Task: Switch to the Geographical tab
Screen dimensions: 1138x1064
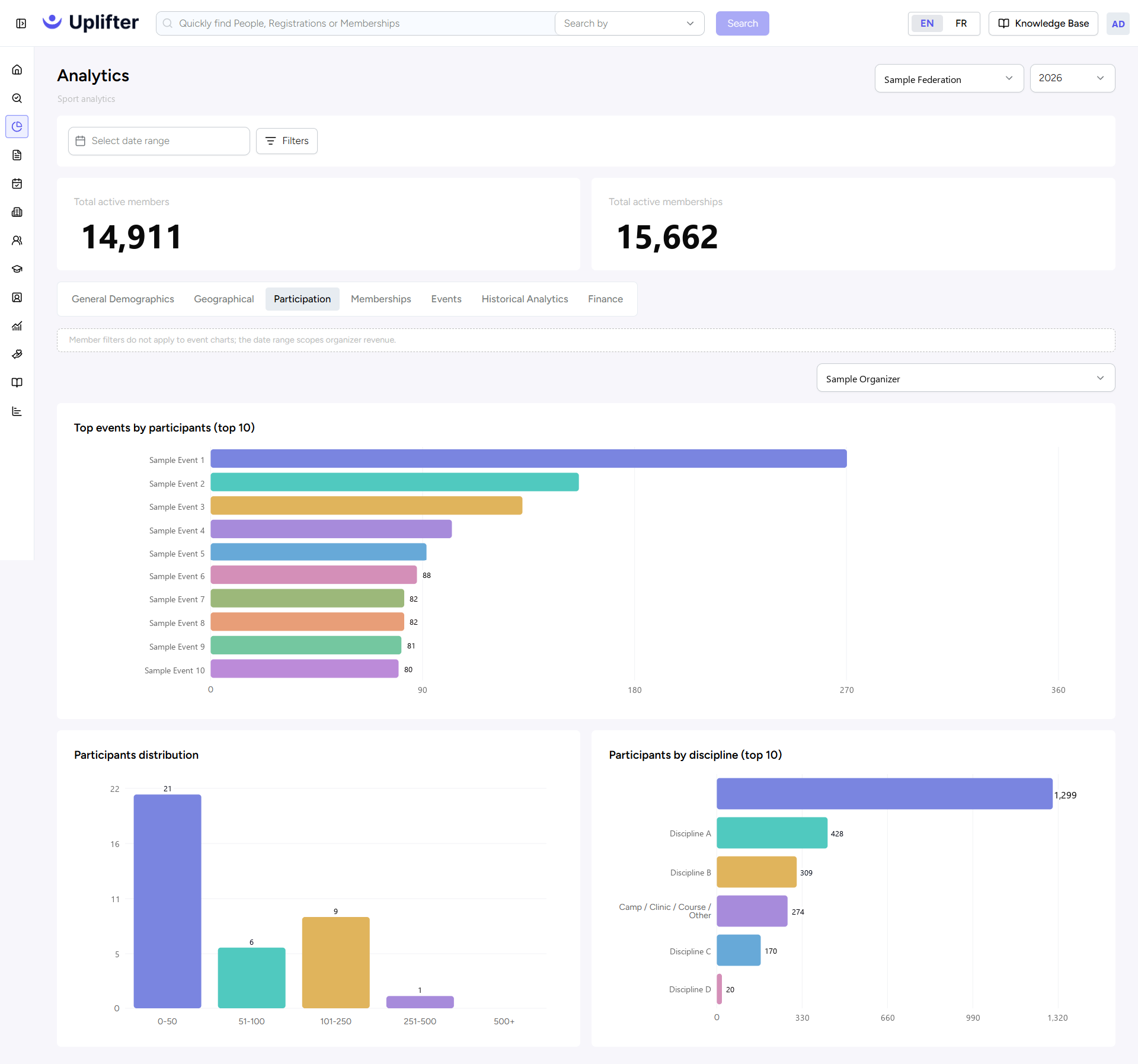Action: 224,299
